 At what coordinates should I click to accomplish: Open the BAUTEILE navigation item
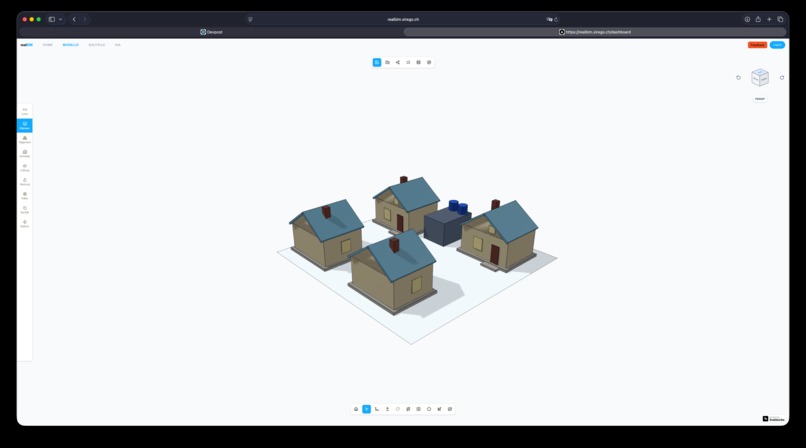tap(97, 45)
